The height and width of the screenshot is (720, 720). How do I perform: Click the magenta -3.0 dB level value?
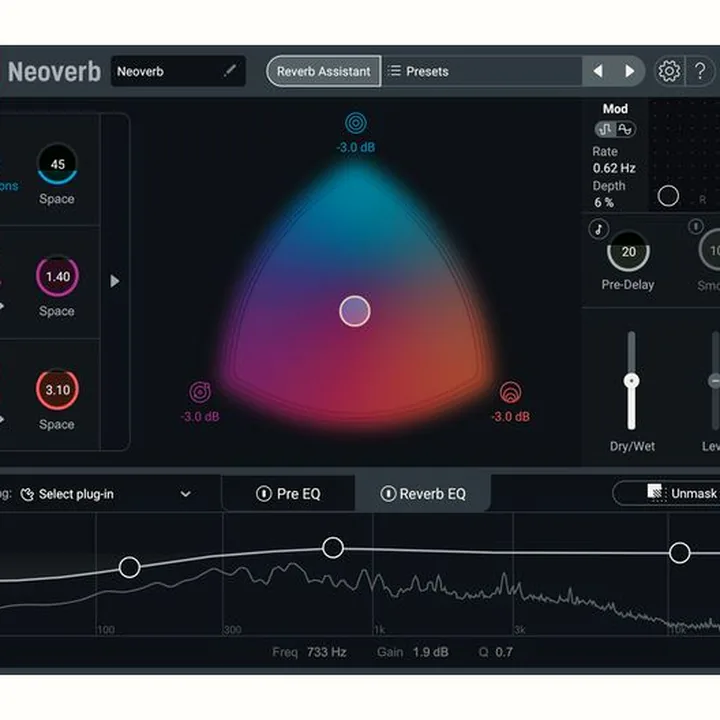[200, 416]
